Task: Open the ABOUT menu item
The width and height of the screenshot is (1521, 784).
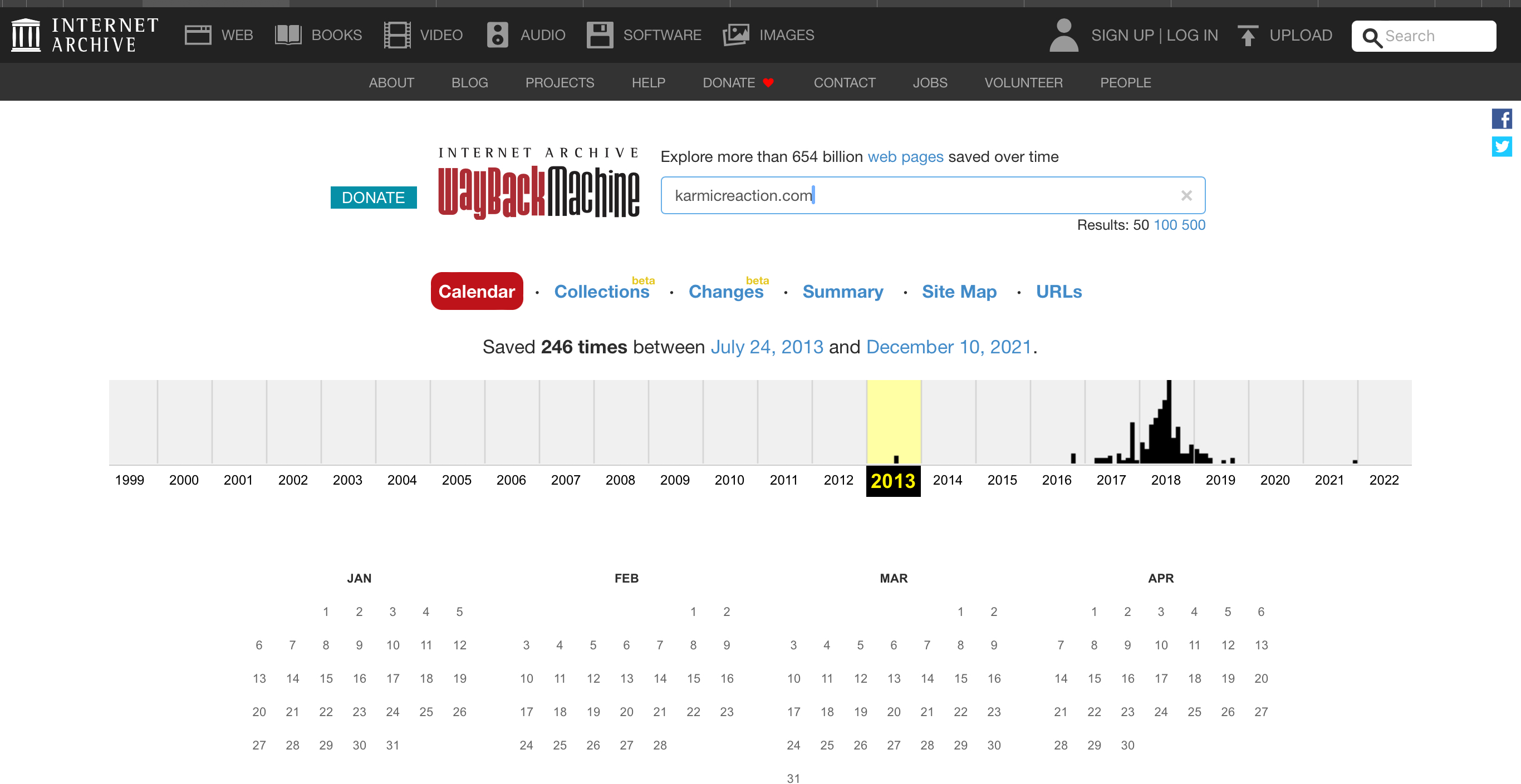Action: point(391,82)
